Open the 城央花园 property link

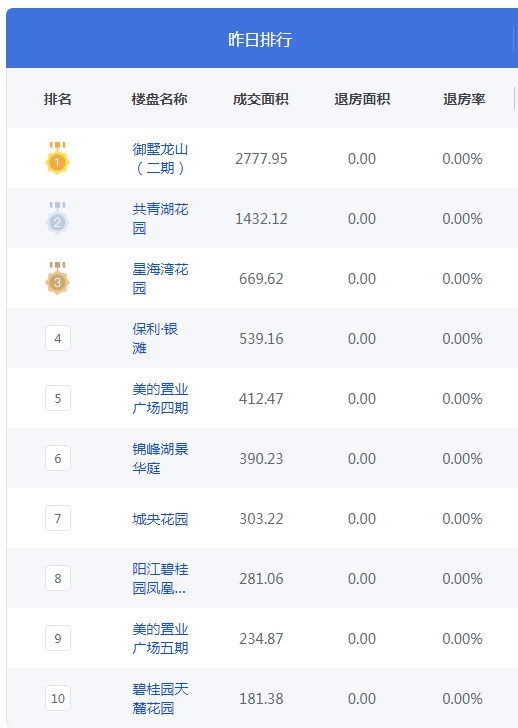pos(160,519)
